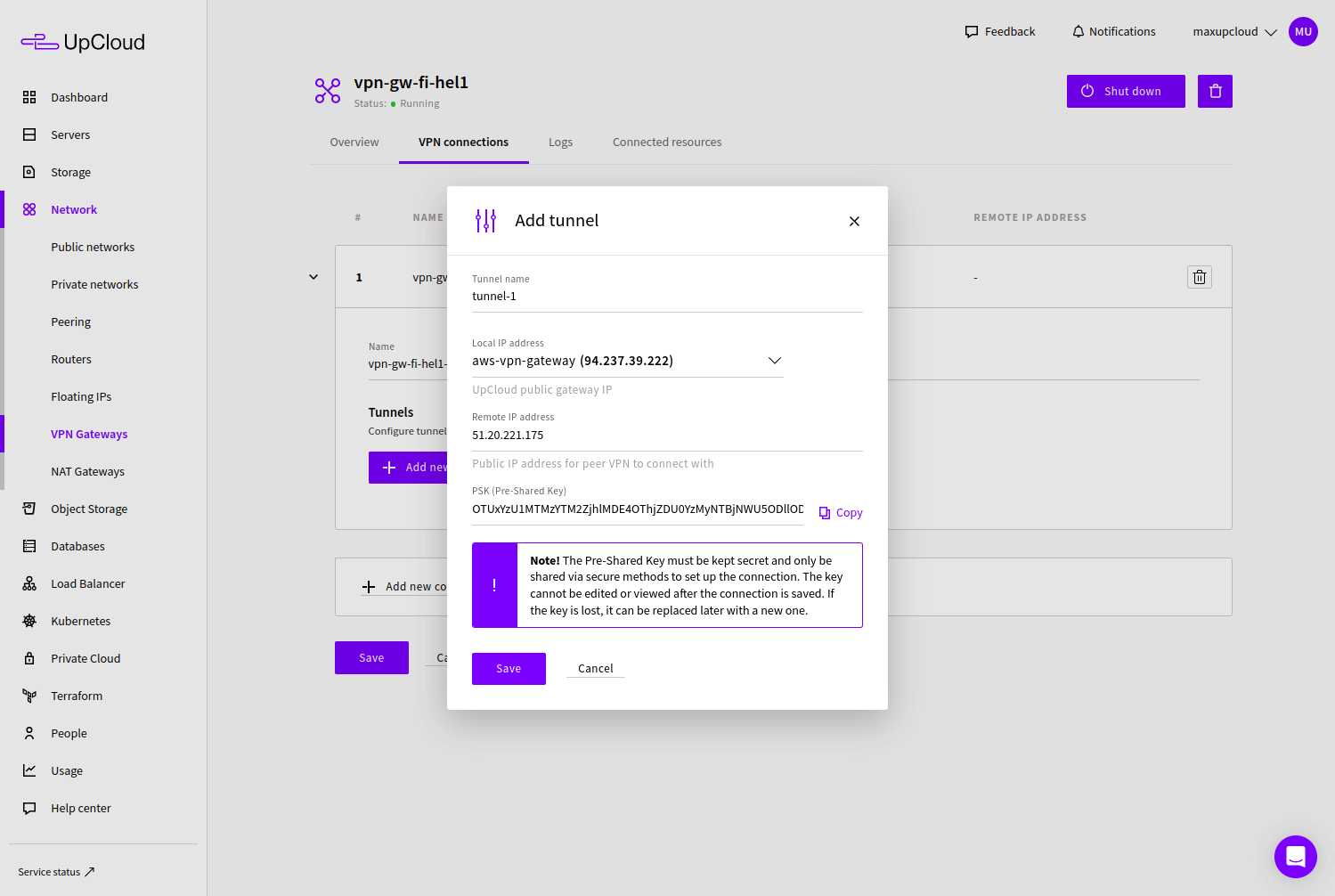Screen dimensions: 1335x896
Task: Open Service status link
Action: click(x=56, y=872)
